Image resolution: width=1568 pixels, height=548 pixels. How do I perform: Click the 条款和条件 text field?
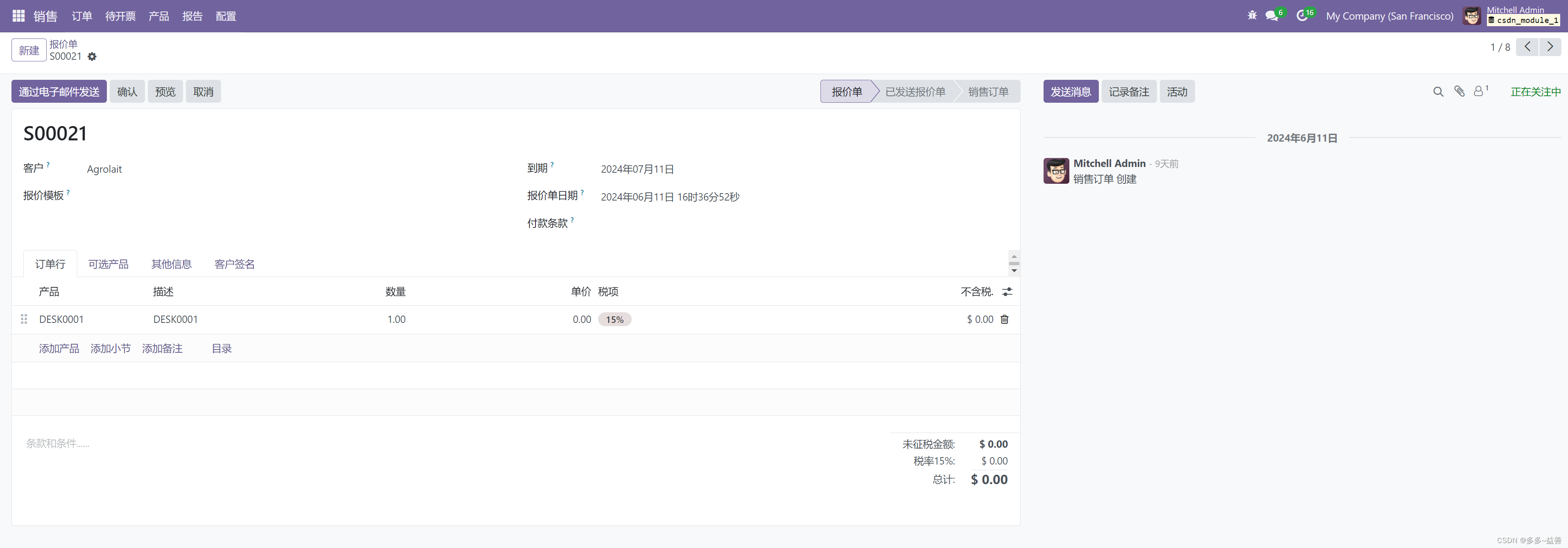pos(58,444)
